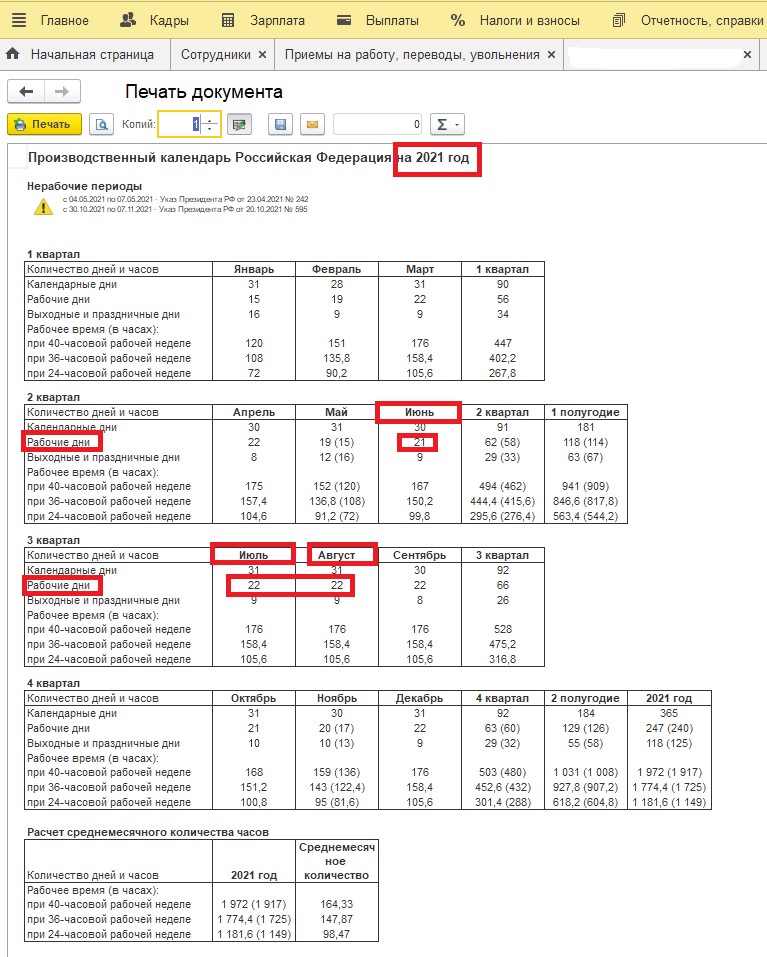767x957 pixels.
Task: Select the Печать документа title
Action: click(x=204, y=92)
